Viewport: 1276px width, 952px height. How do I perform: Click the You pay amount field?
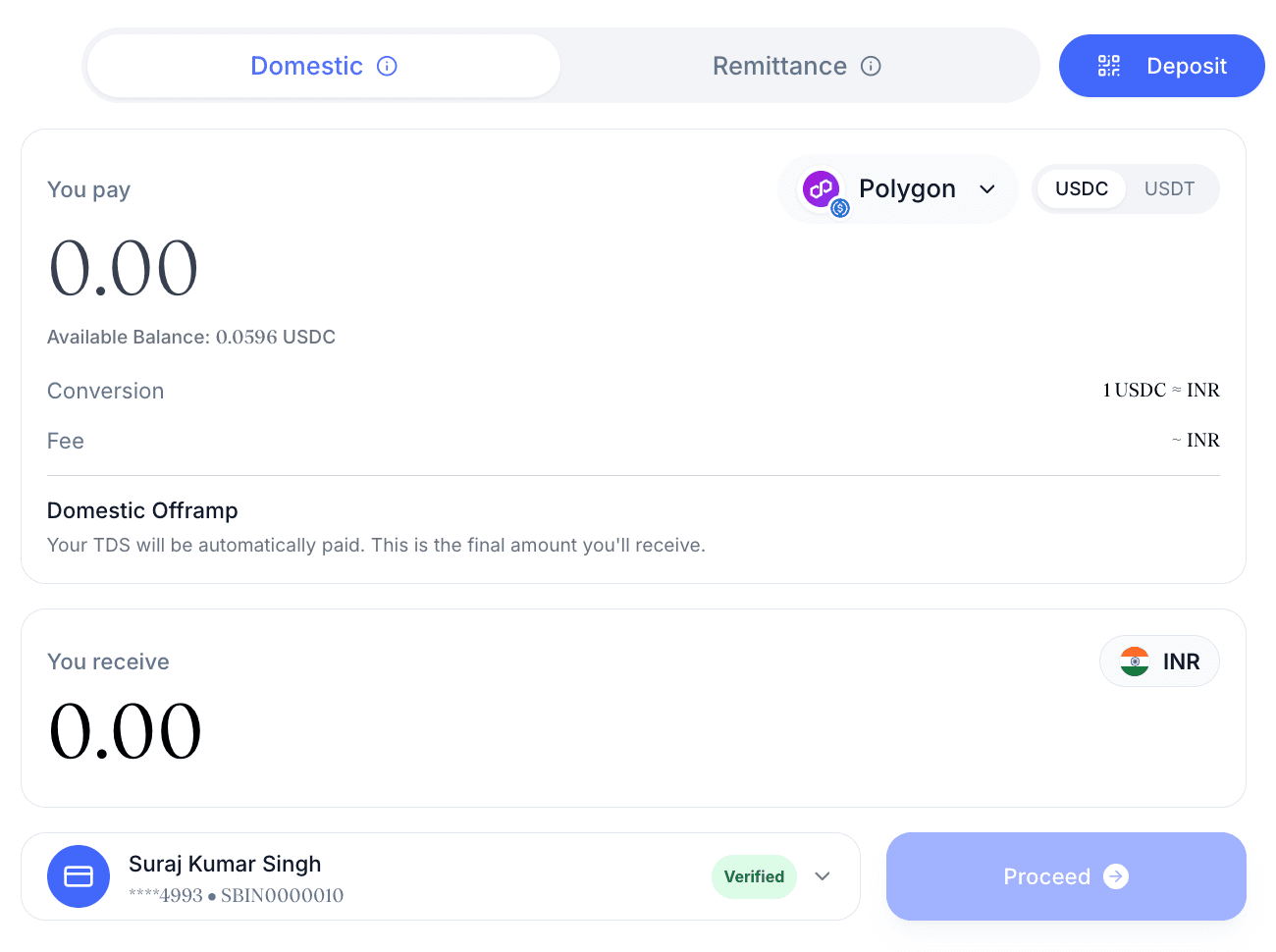125,268
